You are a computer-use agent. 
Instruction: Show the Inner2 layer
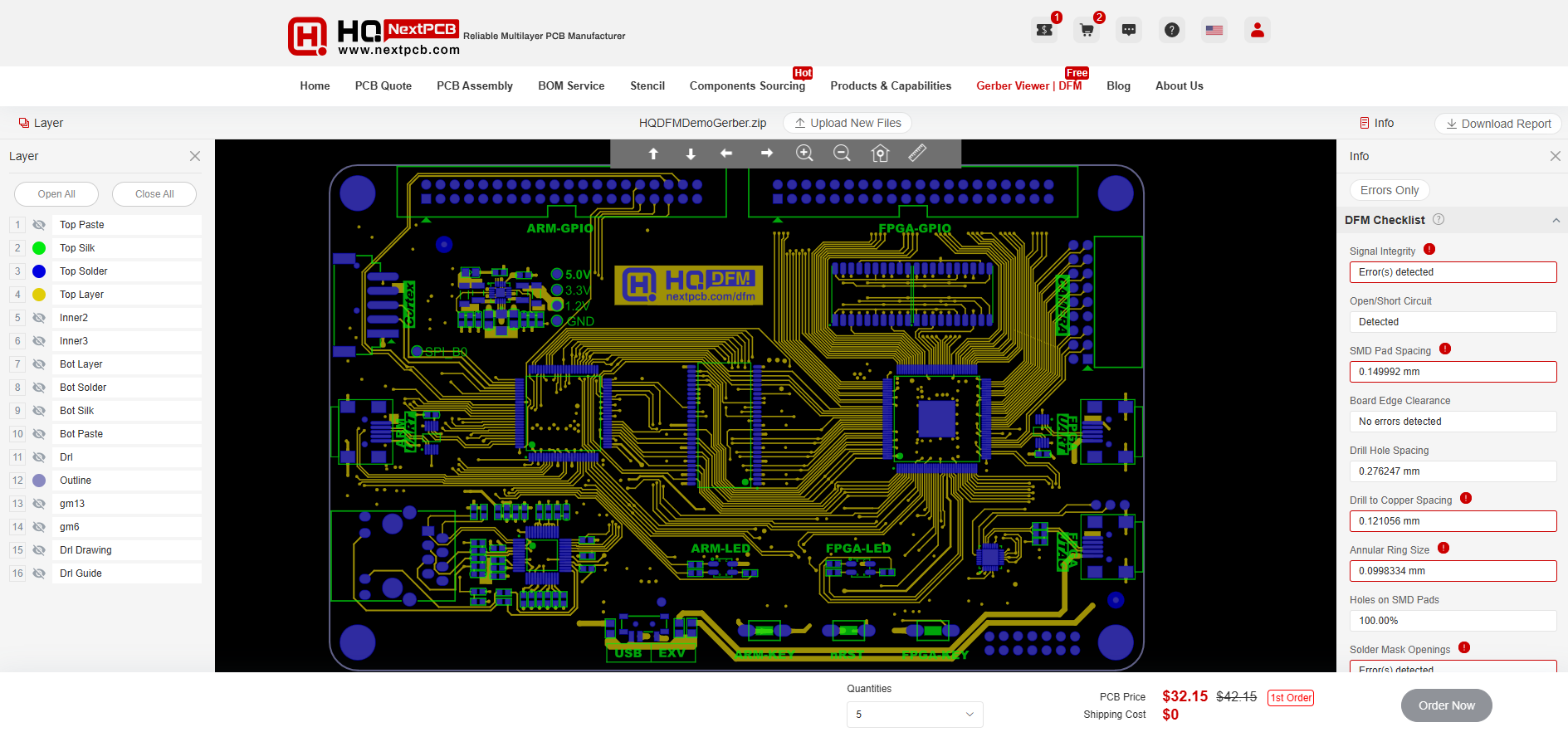coord(39,318)
